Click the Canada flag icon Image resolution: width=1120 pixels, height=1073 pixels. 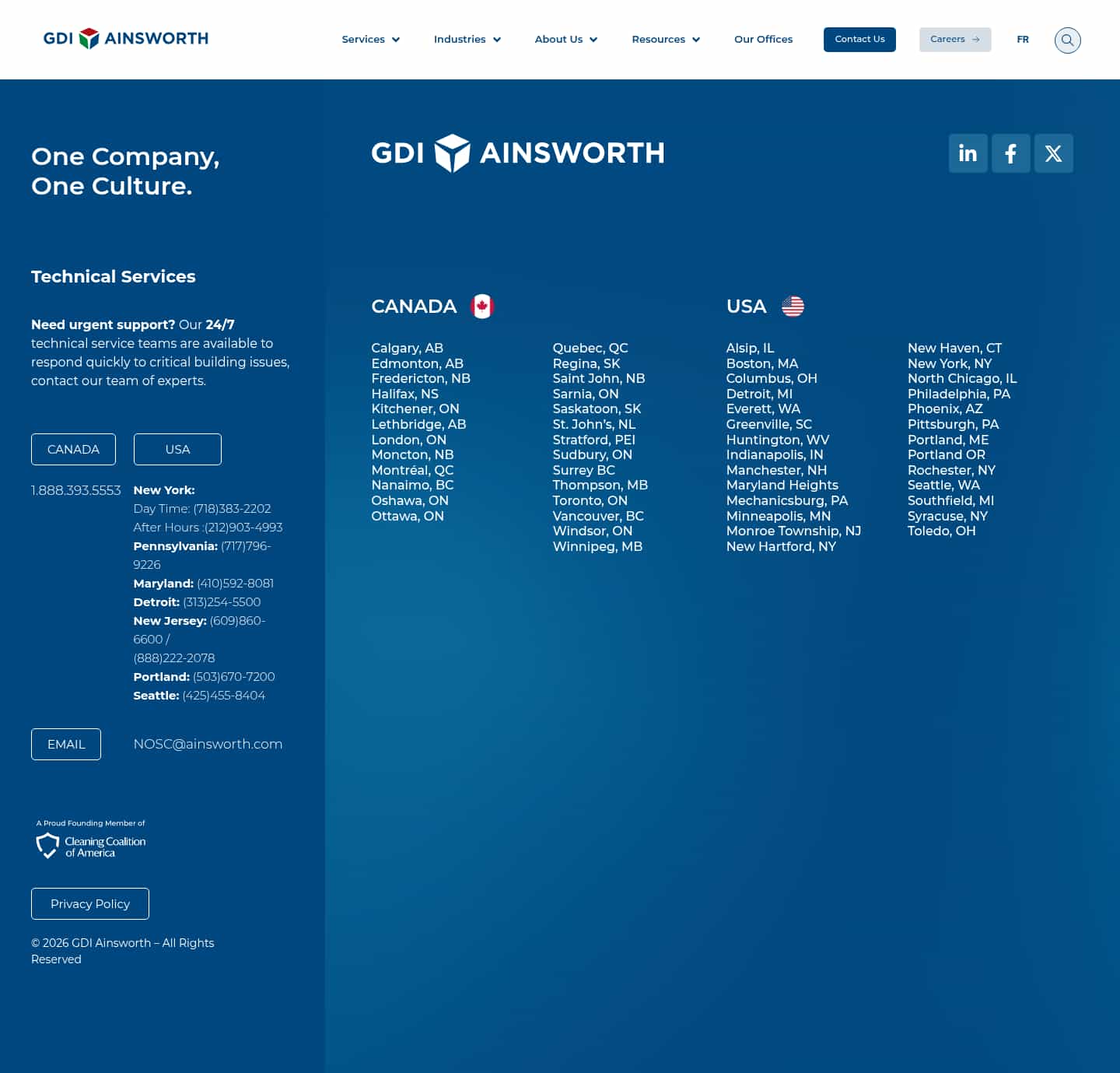481,307
